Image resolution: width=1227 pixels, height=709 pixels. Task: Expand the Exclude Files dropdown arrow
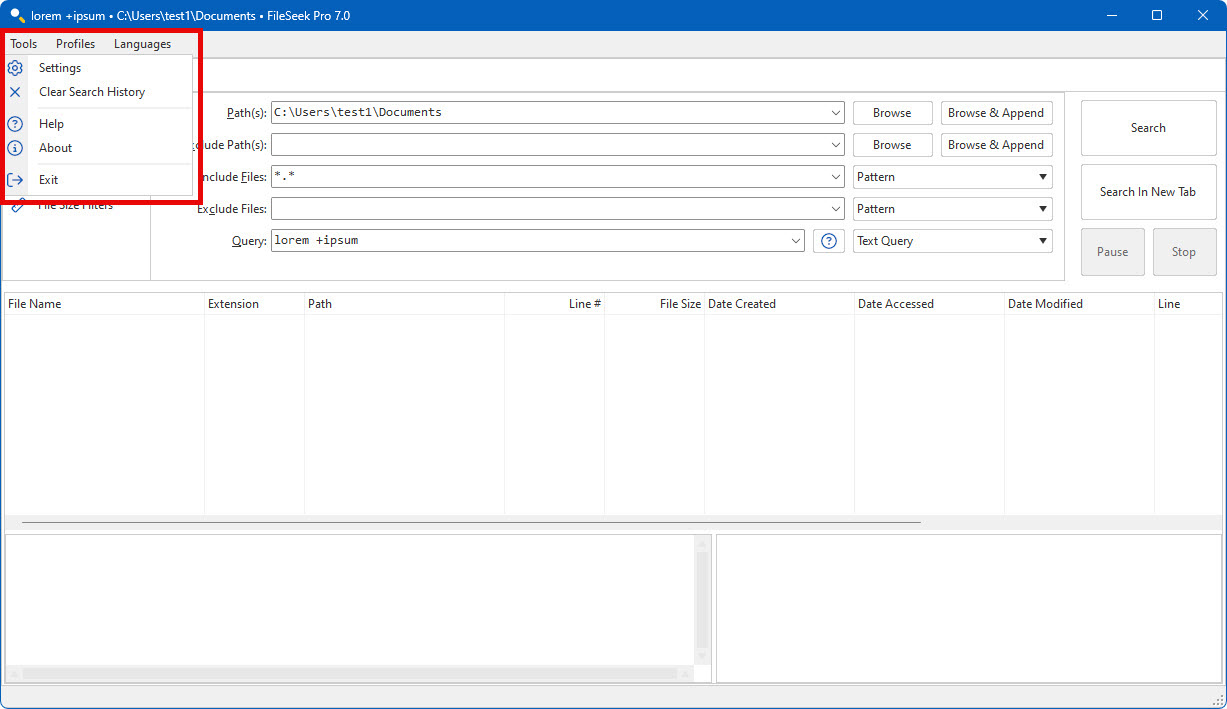click(836, 209)
